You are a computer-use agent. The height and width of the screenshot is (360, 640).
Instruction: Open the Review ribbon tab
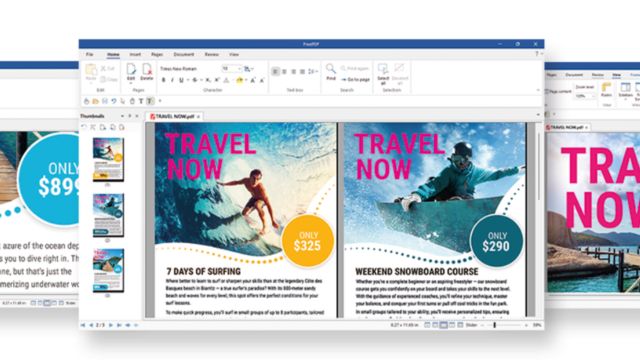click(x=211, y=54)
